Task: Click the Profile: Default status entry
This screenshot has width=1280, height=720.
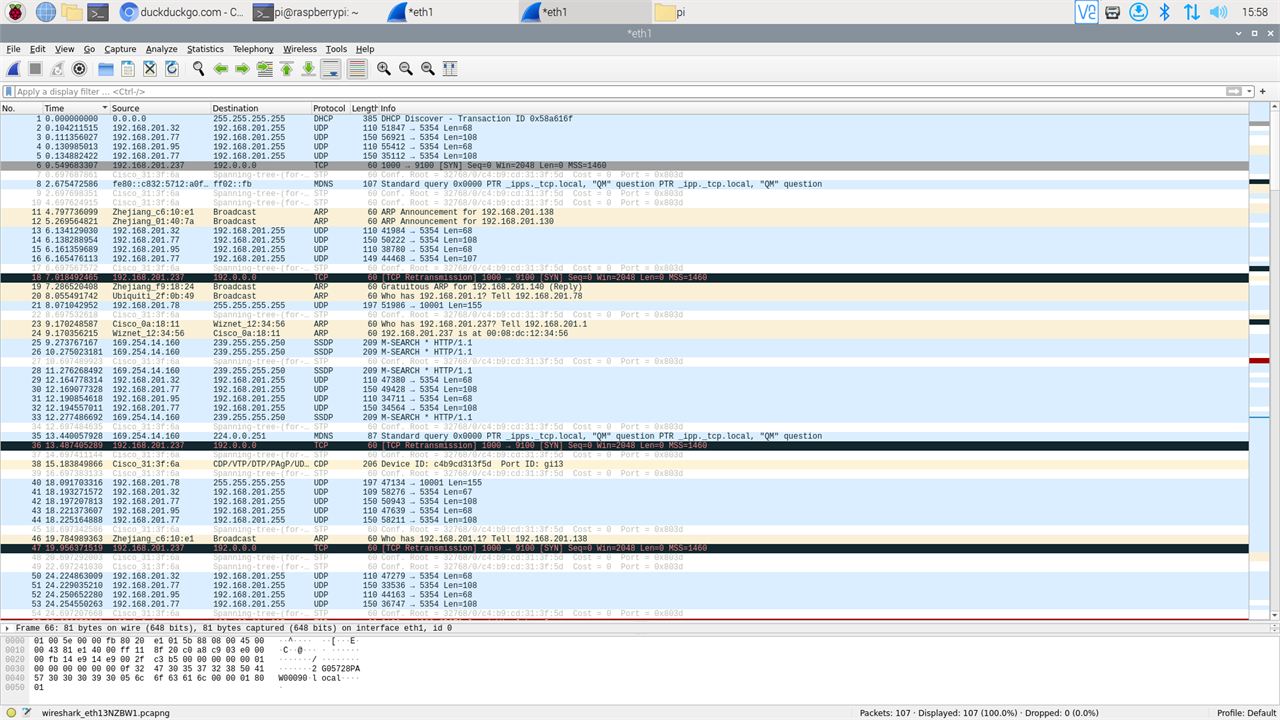Action: [1246, 713]
